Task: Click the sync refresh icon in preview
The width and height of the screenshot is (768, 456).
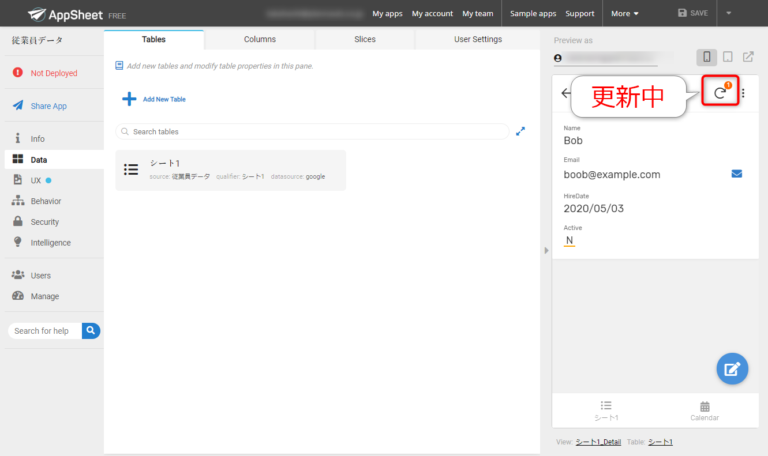Action: [719, 93]
